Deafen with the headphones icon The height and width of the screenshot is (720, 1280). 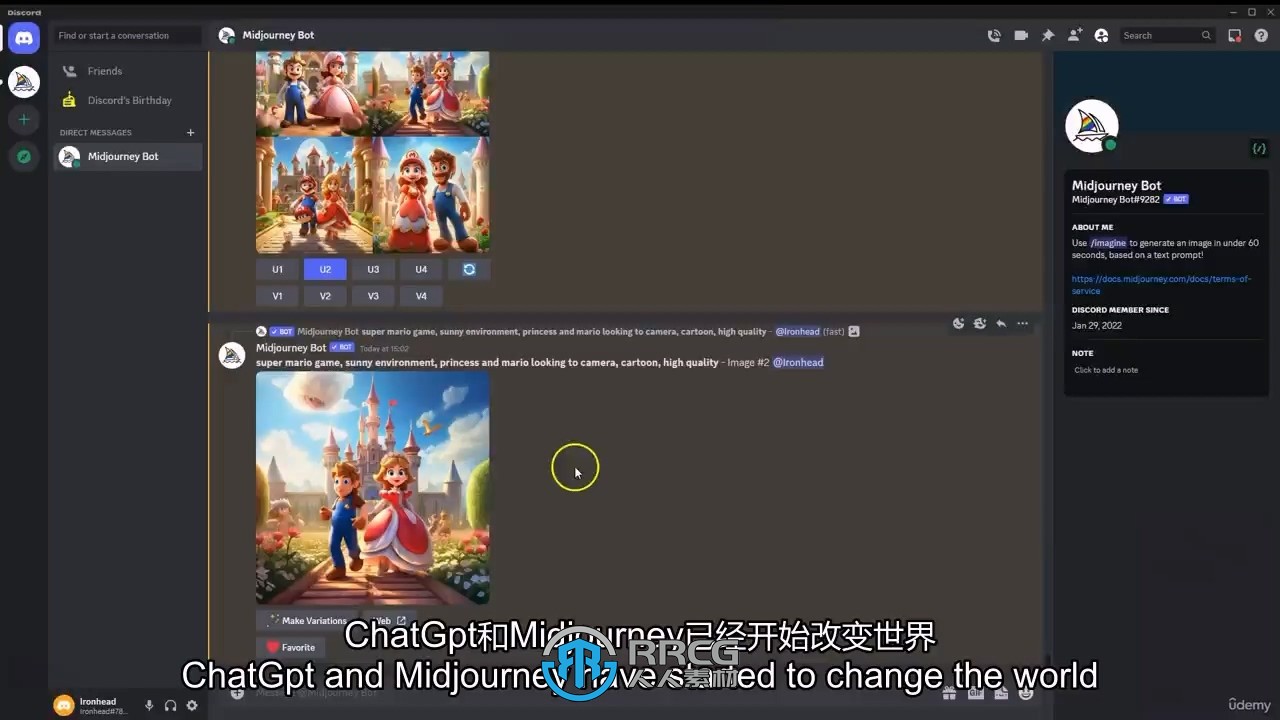tap(170, 705)
